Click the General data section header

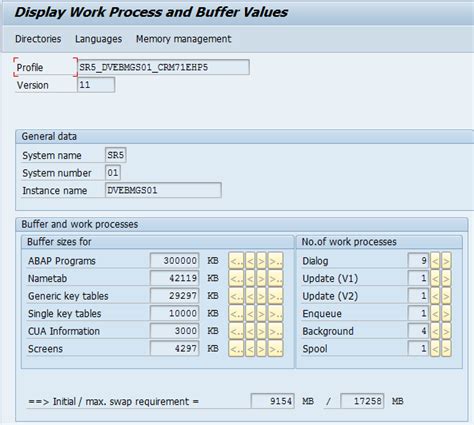[245, 137]
